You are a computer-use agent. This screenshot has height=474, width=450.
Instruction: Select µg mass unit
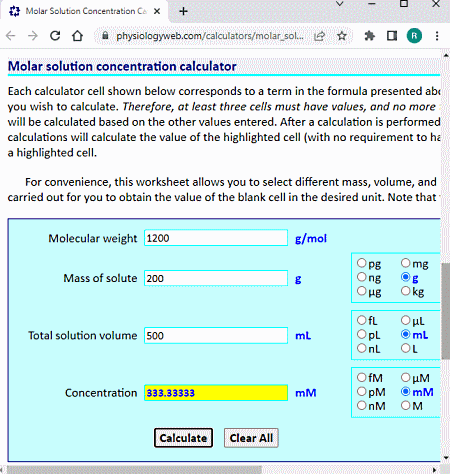coord(362,291)
